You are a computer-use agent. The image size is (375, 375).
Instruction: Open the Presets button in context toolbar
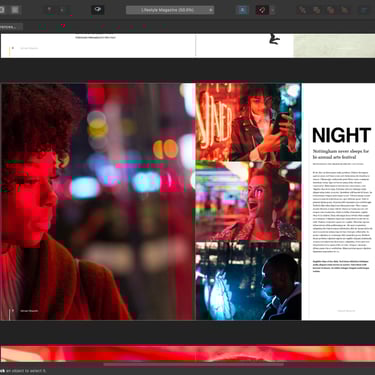pyautogui.click(x=10, y=27)
